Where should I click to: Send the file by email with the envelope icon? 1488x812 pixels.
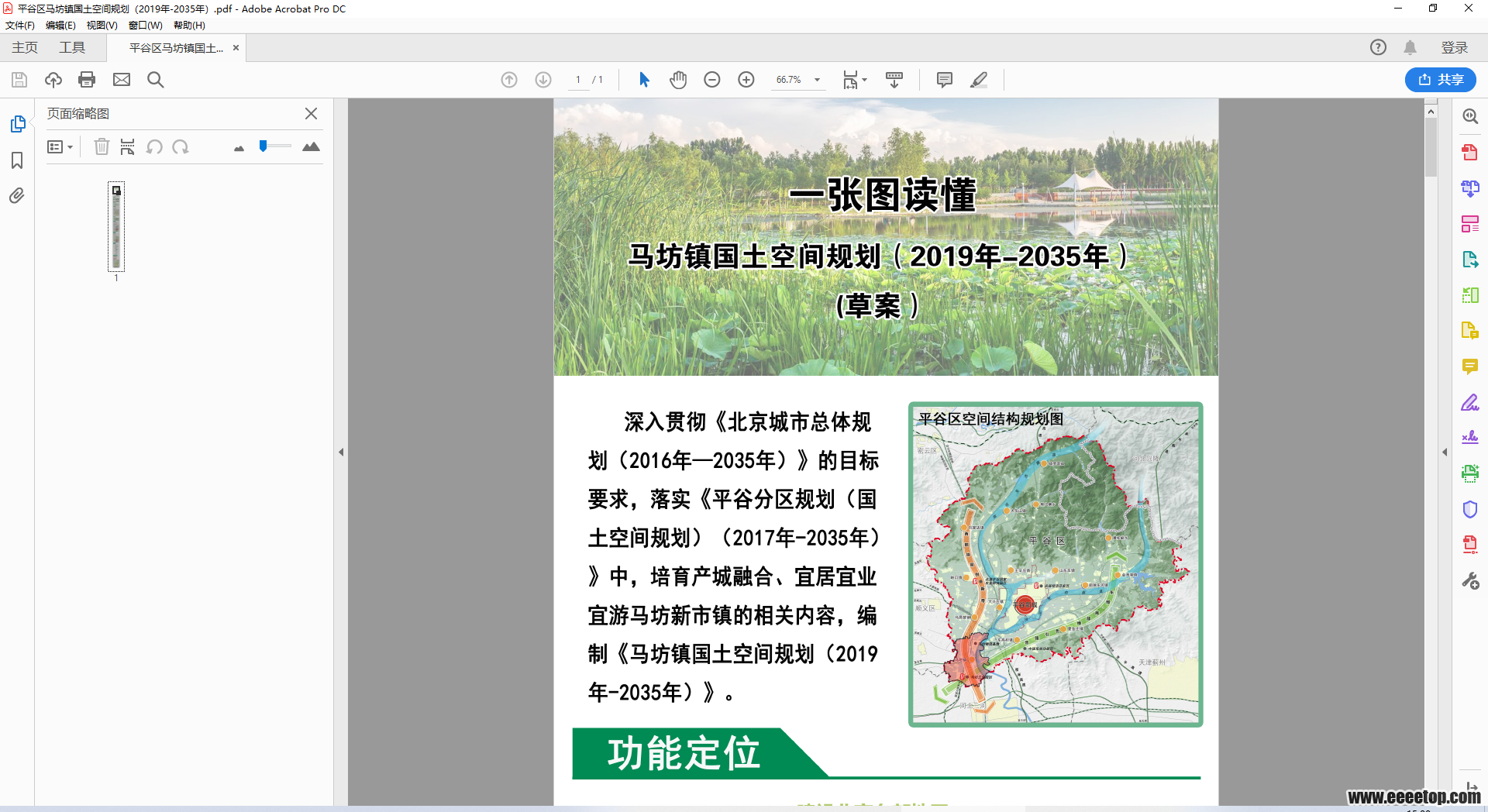tap(122, 80)
